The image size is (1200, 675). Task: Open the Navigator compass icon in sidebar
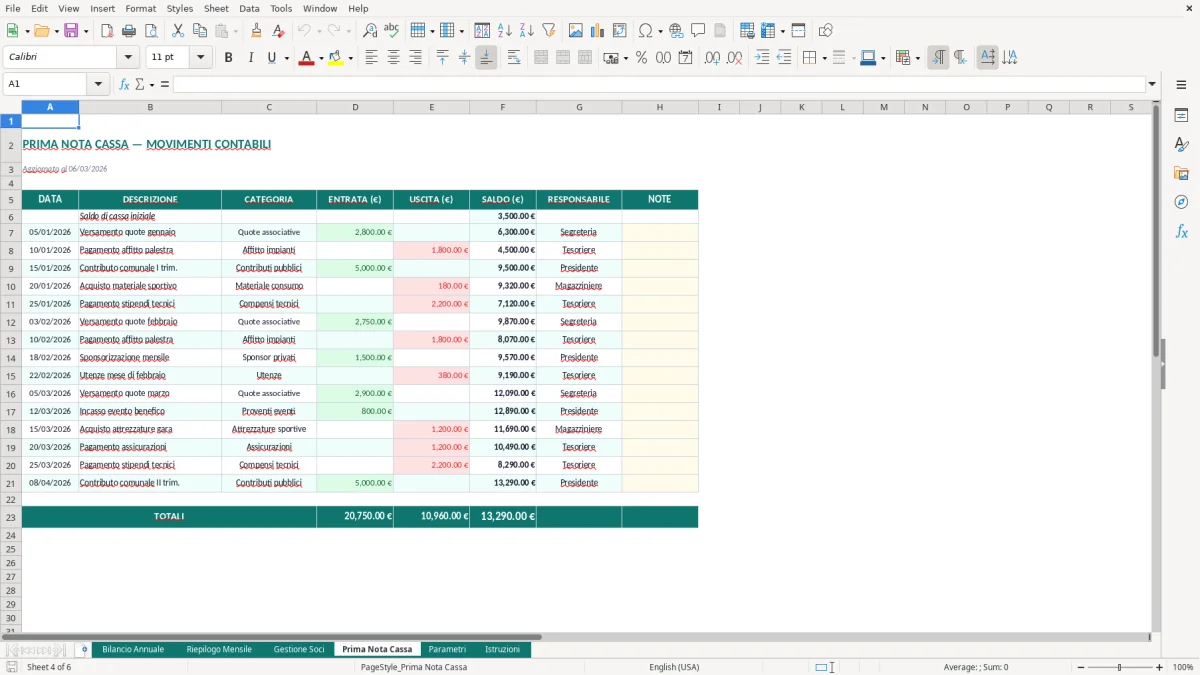coord(1181,202)
